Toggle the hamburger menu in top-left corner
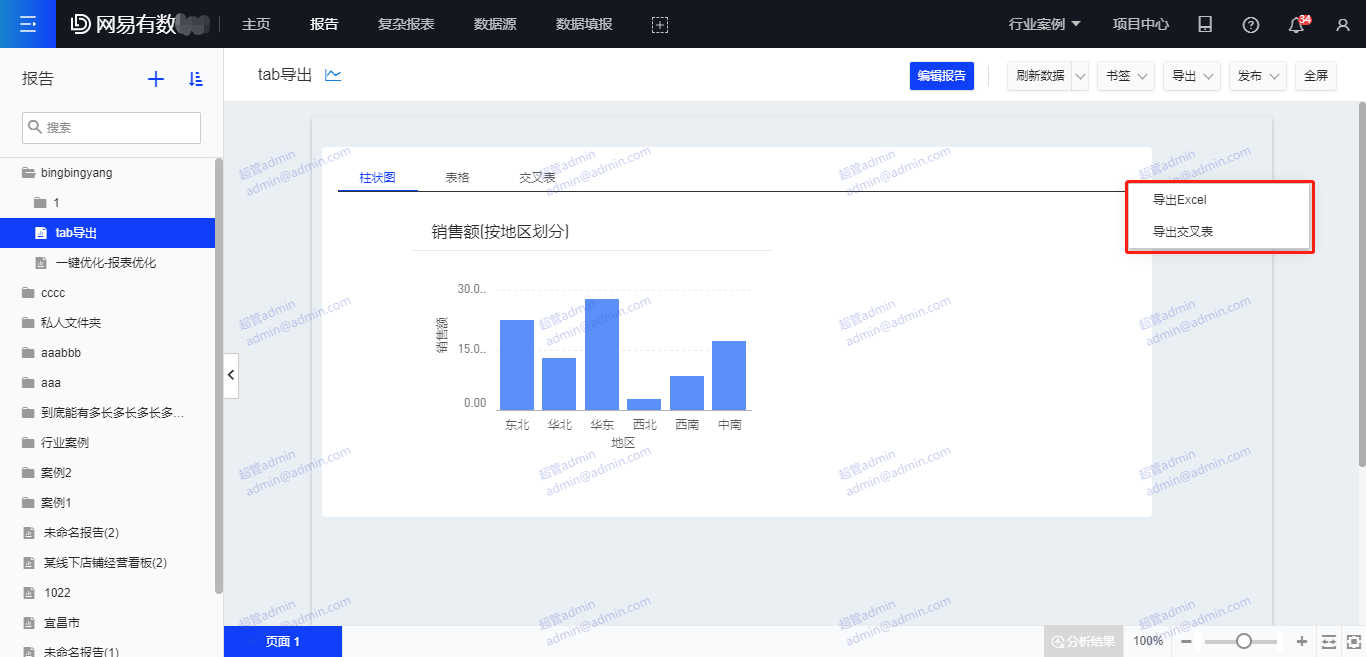Screen dimensions: 1366x657 [28, 24]
